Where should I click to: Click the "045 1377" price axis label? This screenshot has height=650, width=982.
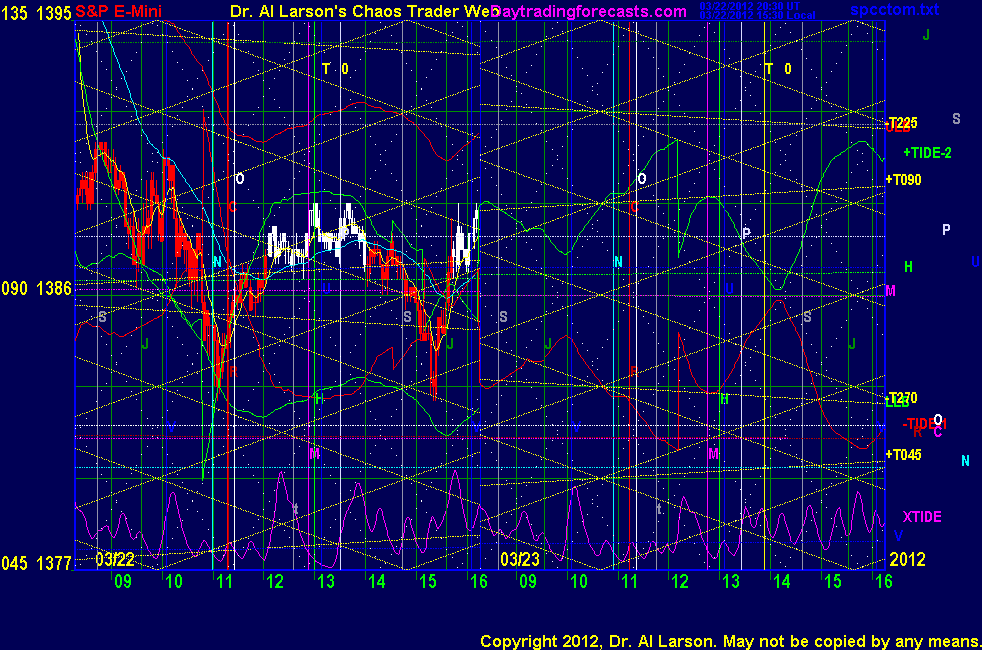36,564
